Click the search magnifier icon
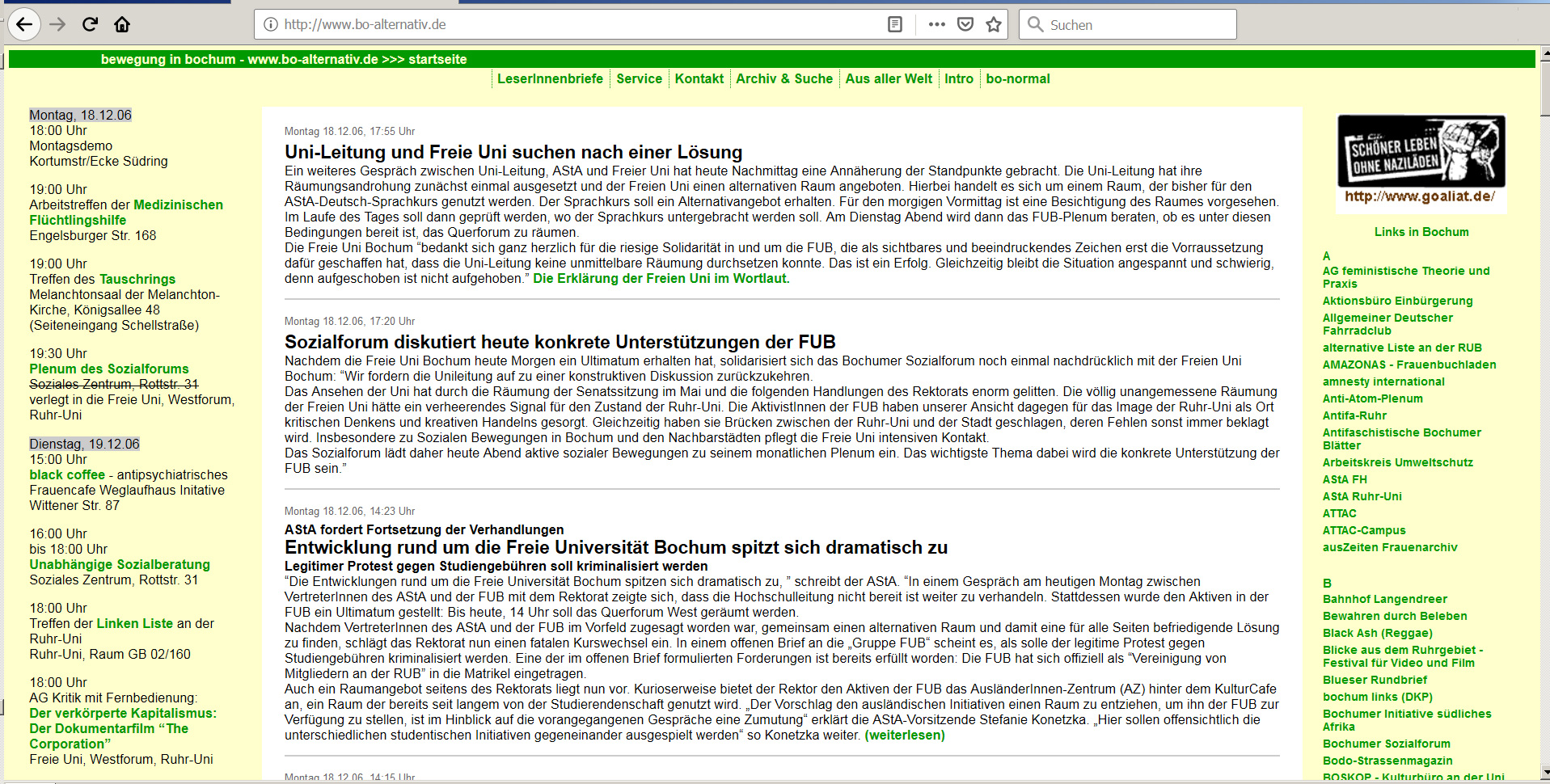The image size is (1550, 784). click(x=1035, y=24)
